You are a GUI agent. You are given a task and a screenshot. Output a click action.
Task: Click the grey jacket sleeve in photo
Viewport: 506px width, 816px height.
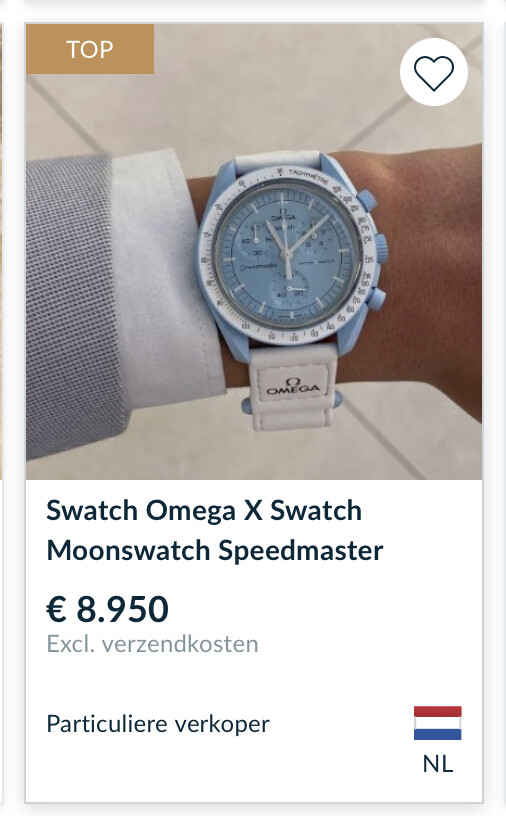(x=73, y=307)
